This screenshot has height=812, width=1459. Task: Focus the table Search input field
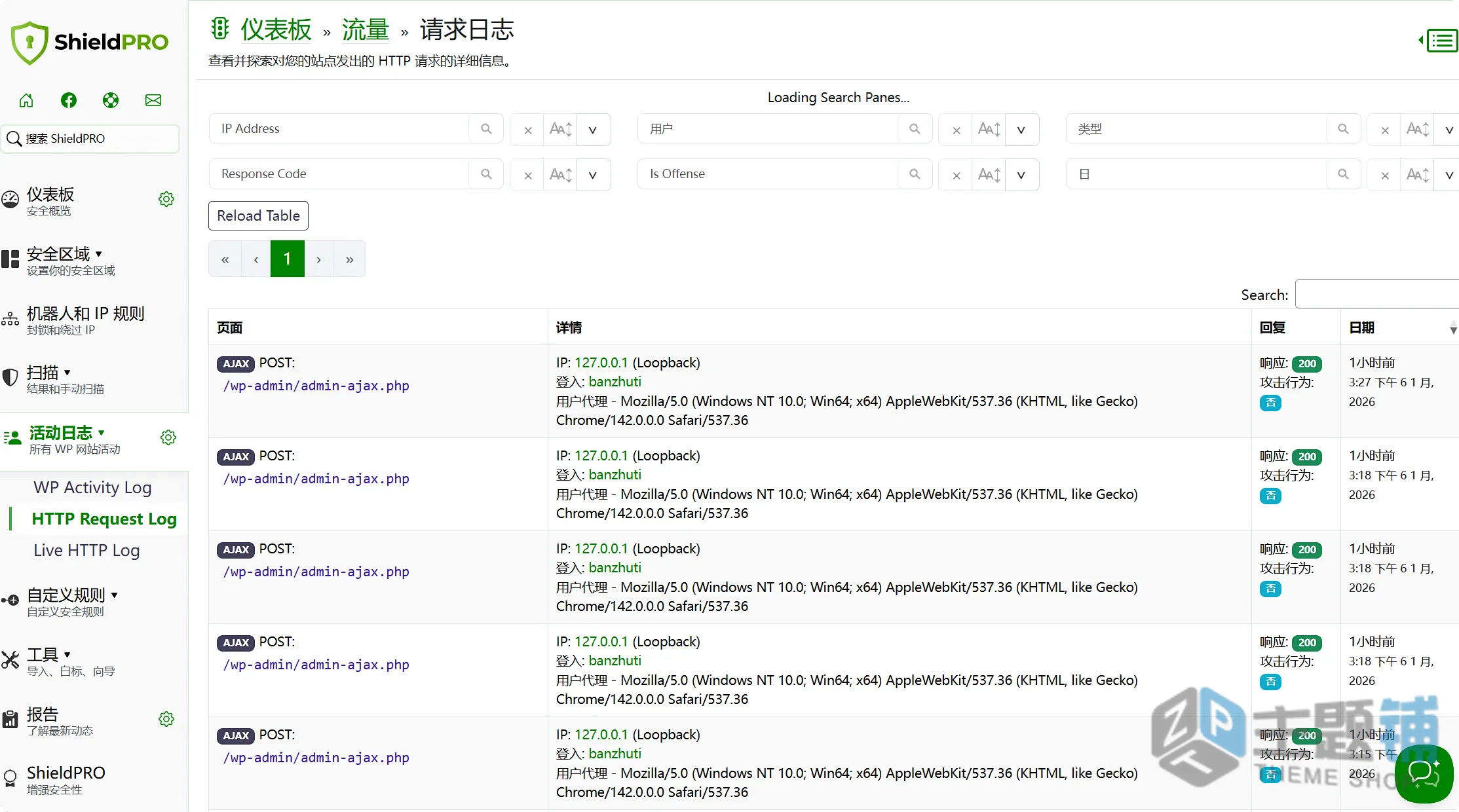coord(1377,295)
